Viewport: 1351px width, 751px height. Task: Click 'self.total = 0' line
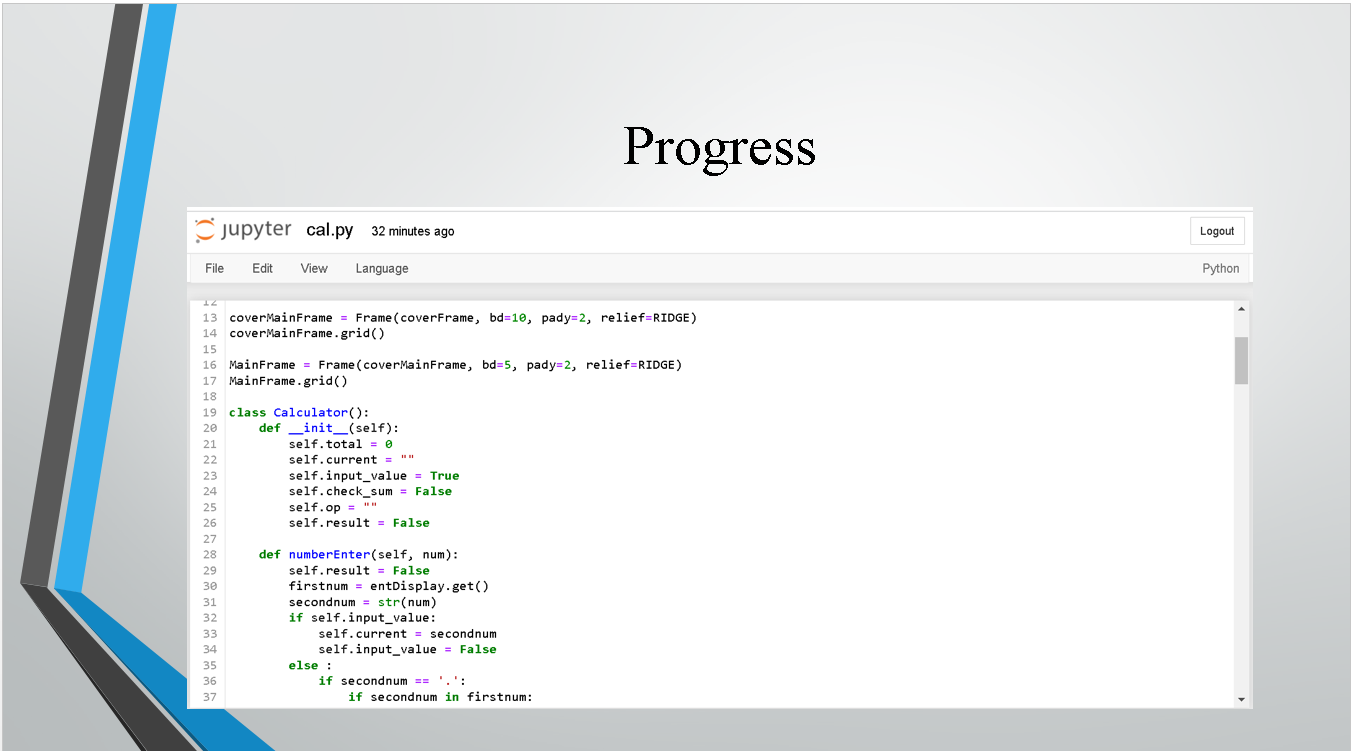pos(341,444)
